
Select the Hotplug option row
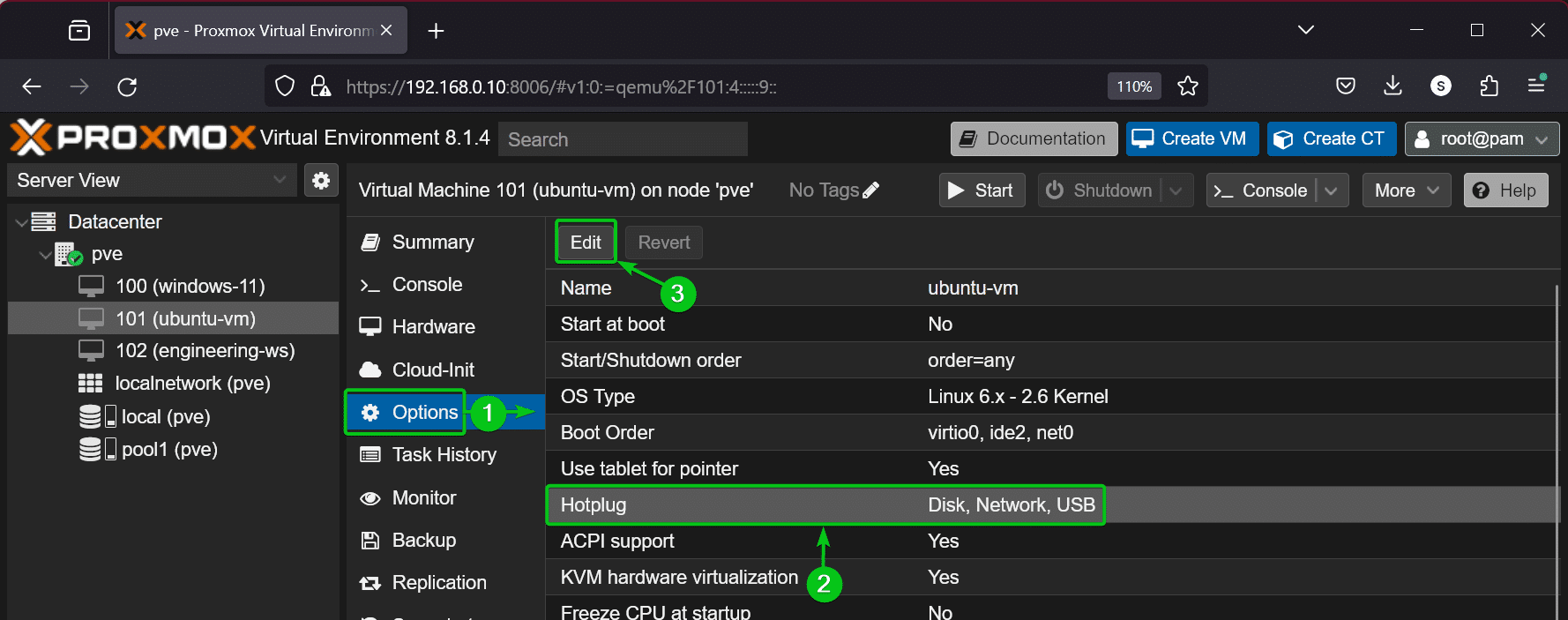[1051, 505]
